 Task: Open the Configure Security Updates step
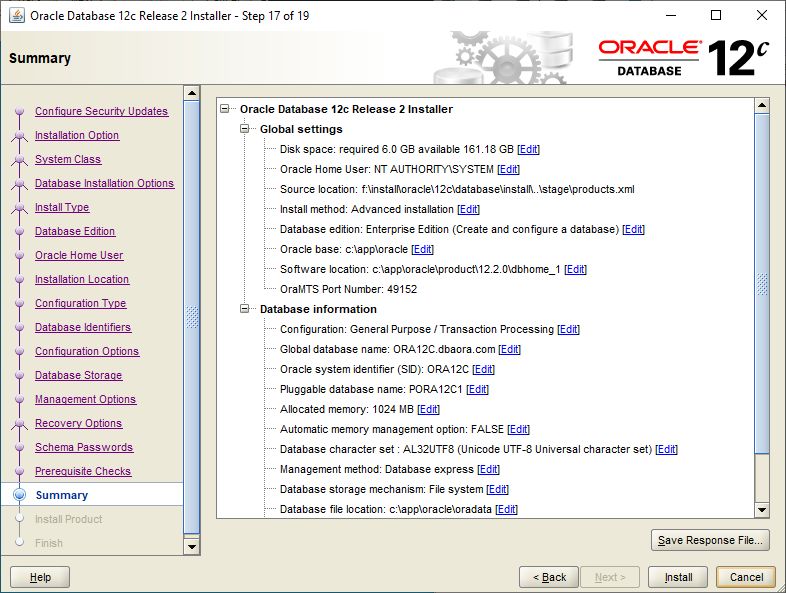(x=101, y=111)
